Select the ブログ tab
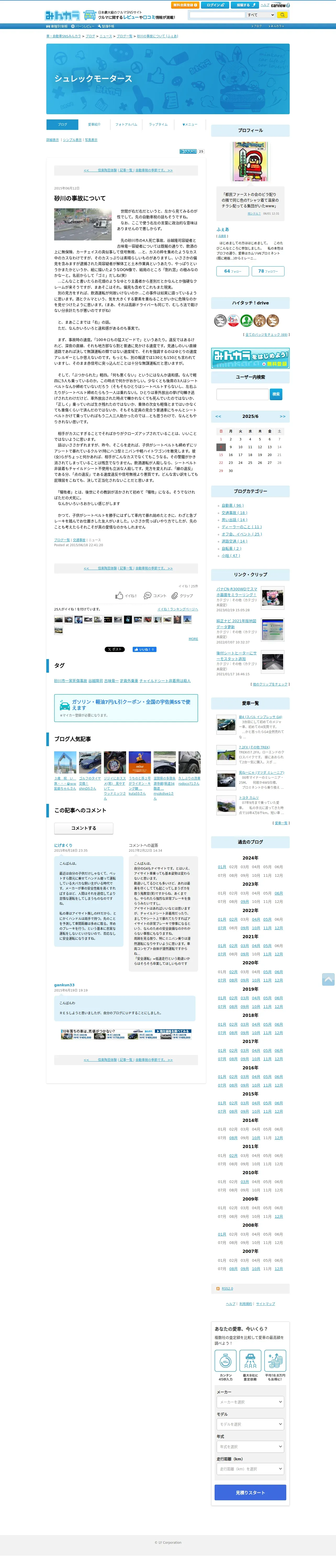 [62, 124]
